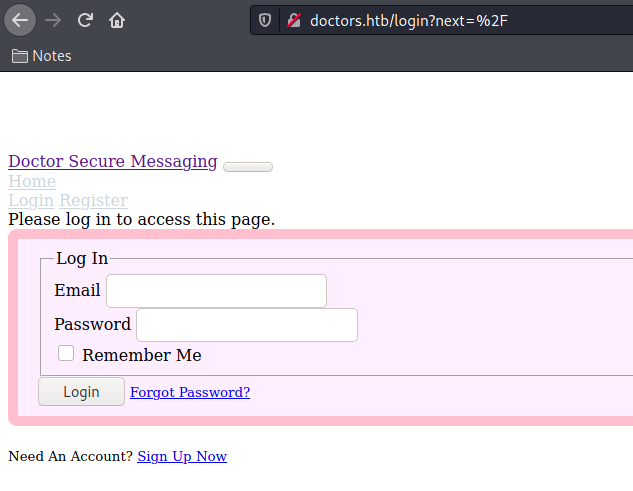Open the Notes bookmarks folder

click(x=42, y=56)
